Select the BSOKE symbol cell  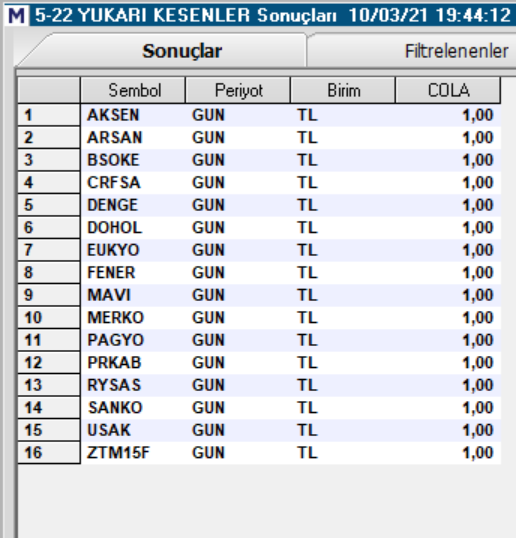133,160
